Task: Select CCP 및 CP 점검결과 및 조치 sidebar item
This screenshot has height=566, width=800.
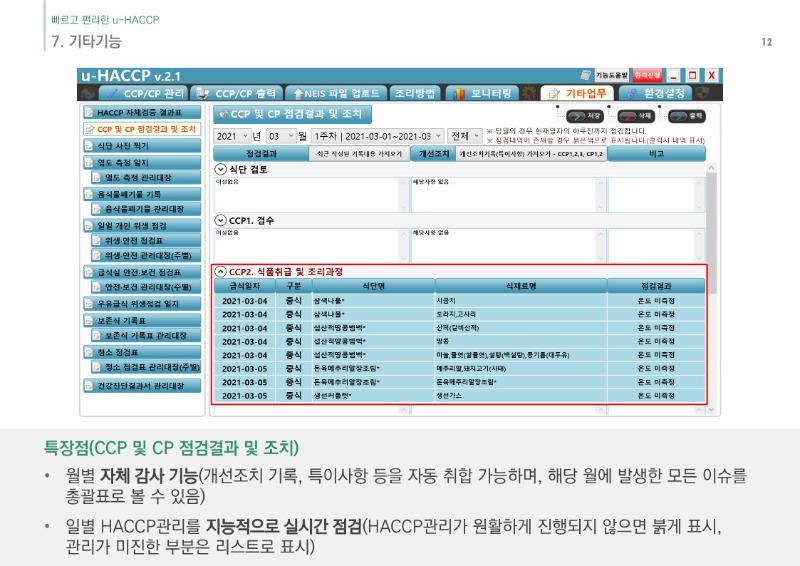Action: point(142,129)
